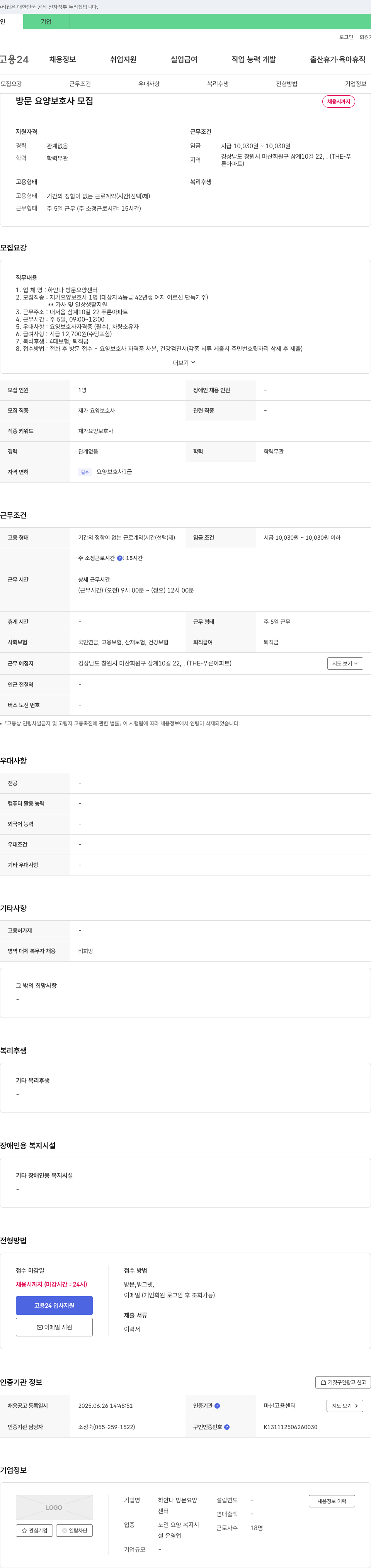Image resolution: width=371 pixels, height=1568 pixels.
Task: Click 구인인증번호 value K131112506260030
Action: coord(290,1427)
